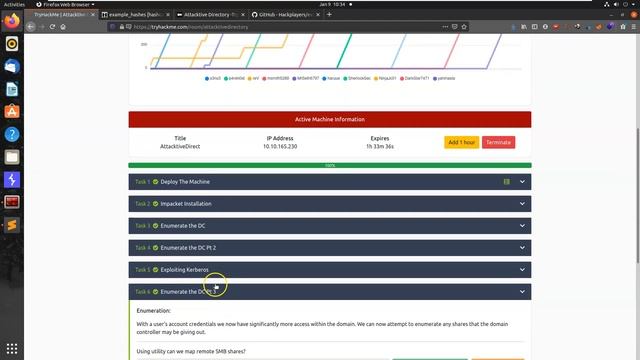640x360 pixels.
Task: Open Rhythmbox from the dock
Action: (12, 44)
